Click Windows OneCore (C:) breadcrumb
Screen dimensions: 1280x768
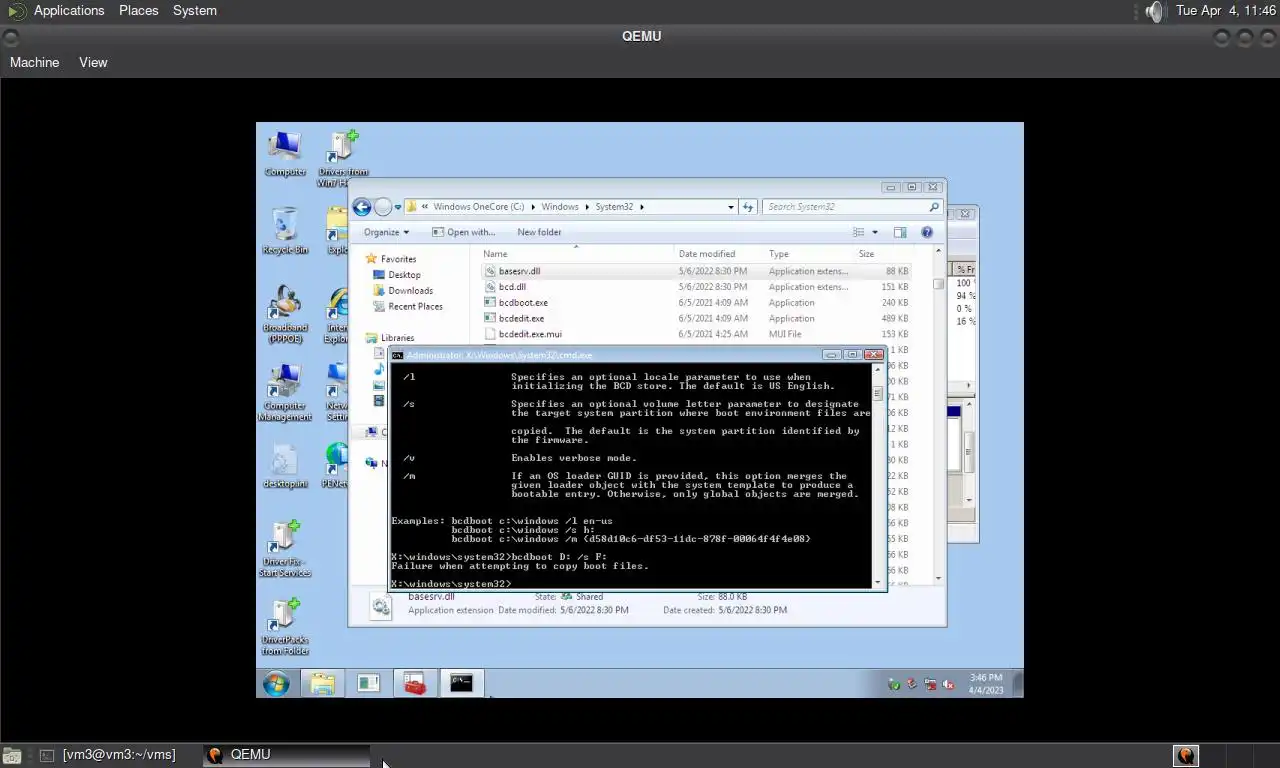pyautogui.click(x=478, y=207)
